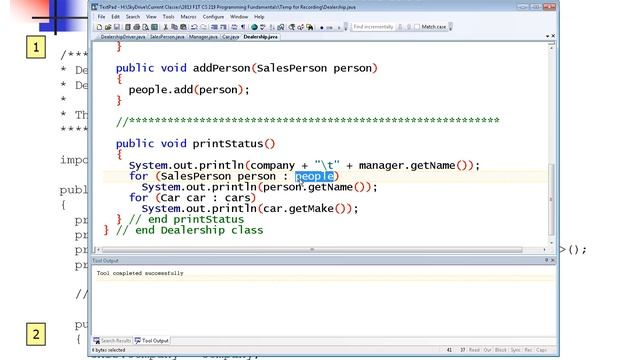Paste from clipboard with the Paste icon
Viewport: 640px width, 360px height.
coord(183,27)
